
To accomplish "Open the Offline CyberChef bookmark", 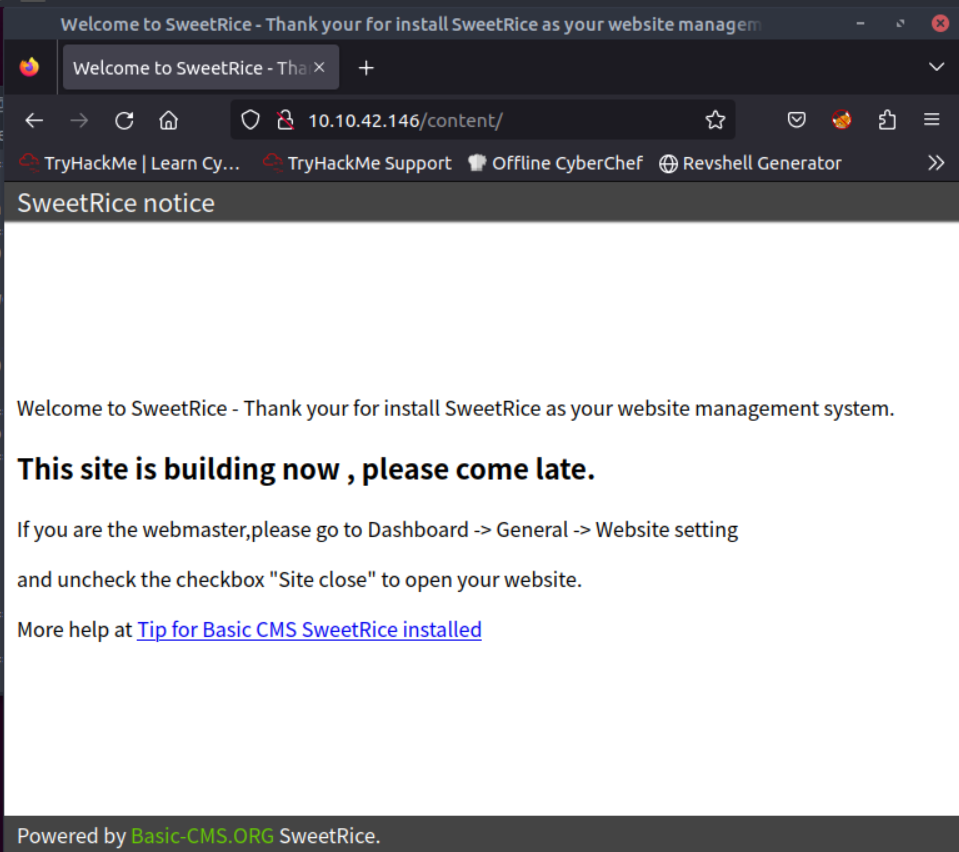I will 556,163.
